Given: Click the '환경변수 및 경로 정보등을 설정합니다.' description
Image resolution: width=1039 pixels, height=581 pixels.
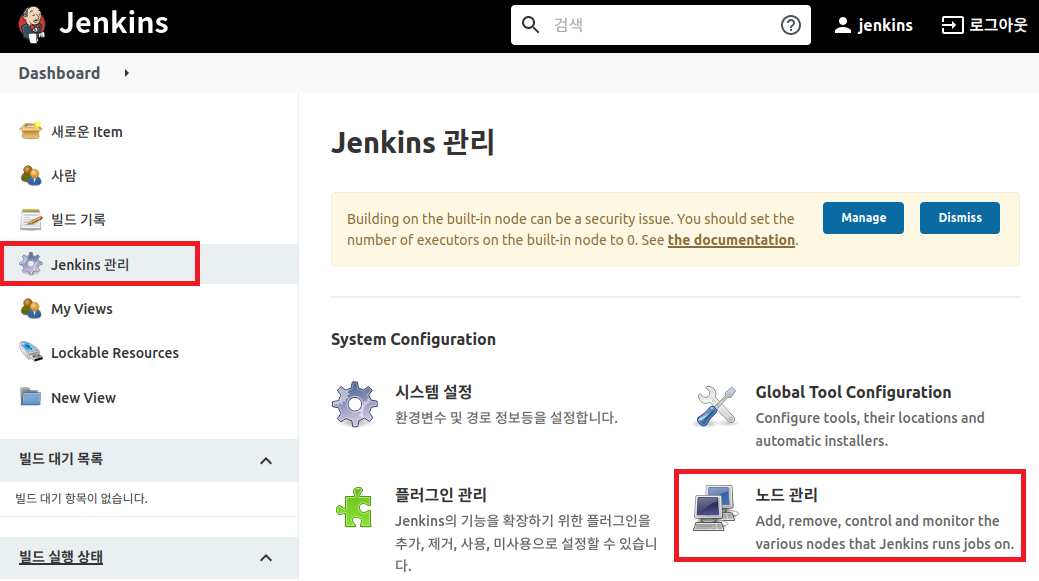Looking at the screenshot, I should point(506,417).
